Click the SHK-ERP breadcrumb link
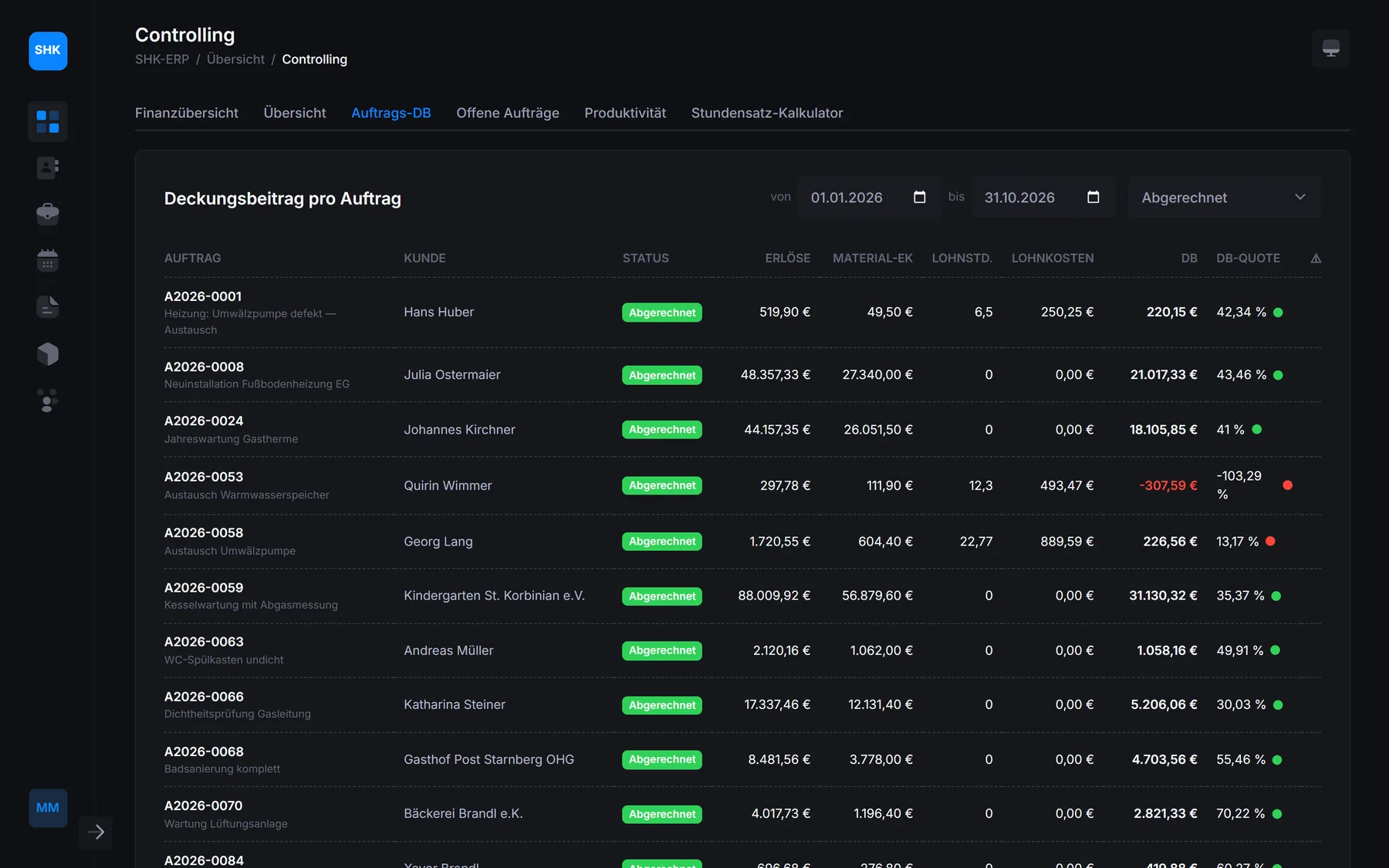 (x=162, y=59)
